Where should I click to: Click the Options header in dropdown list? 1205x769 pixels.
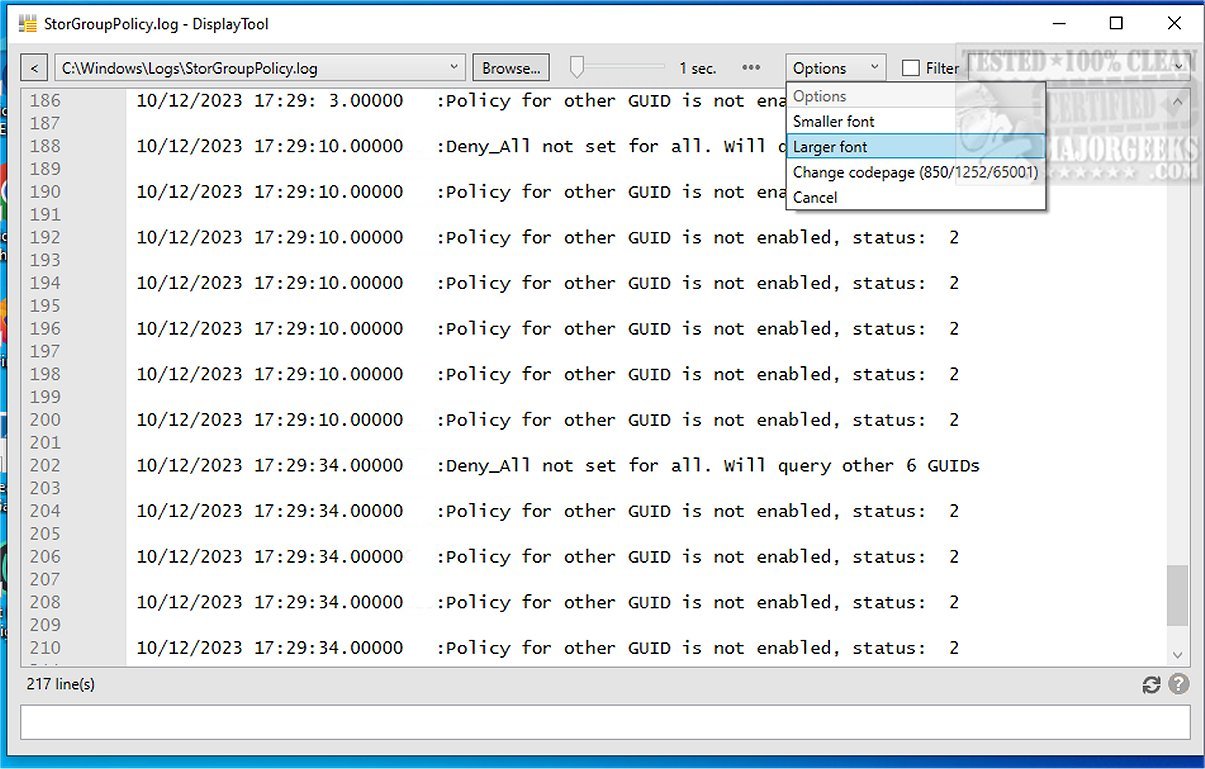tap(915, 96)
